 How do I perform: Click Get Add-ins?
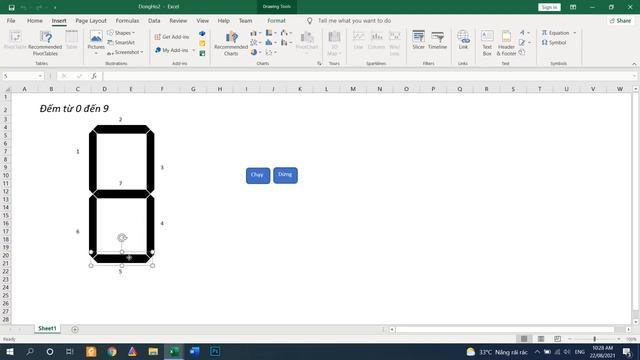pos(172,37)
